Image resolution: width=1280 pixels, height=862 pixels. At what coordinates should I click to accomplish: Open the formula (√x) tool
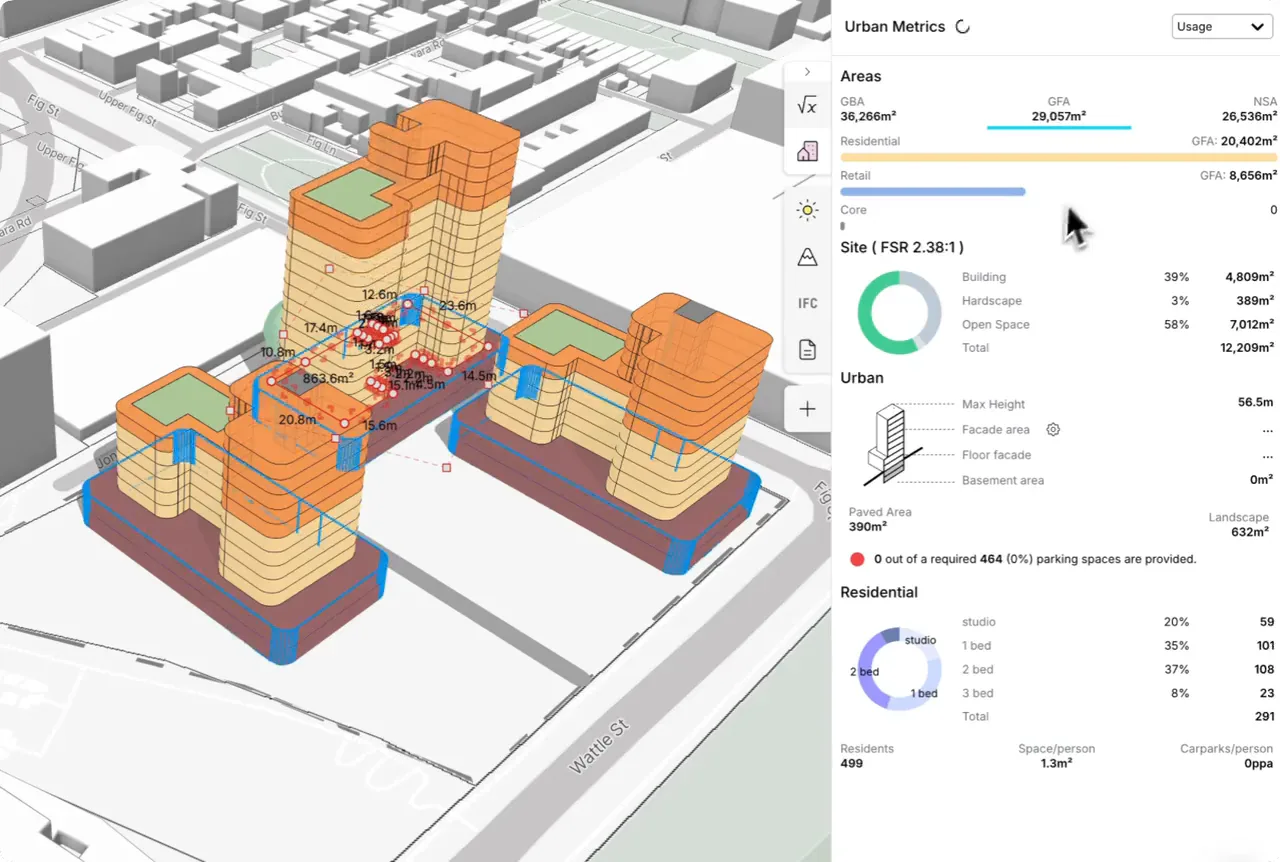pyautogui.click(x=807, y=105)
